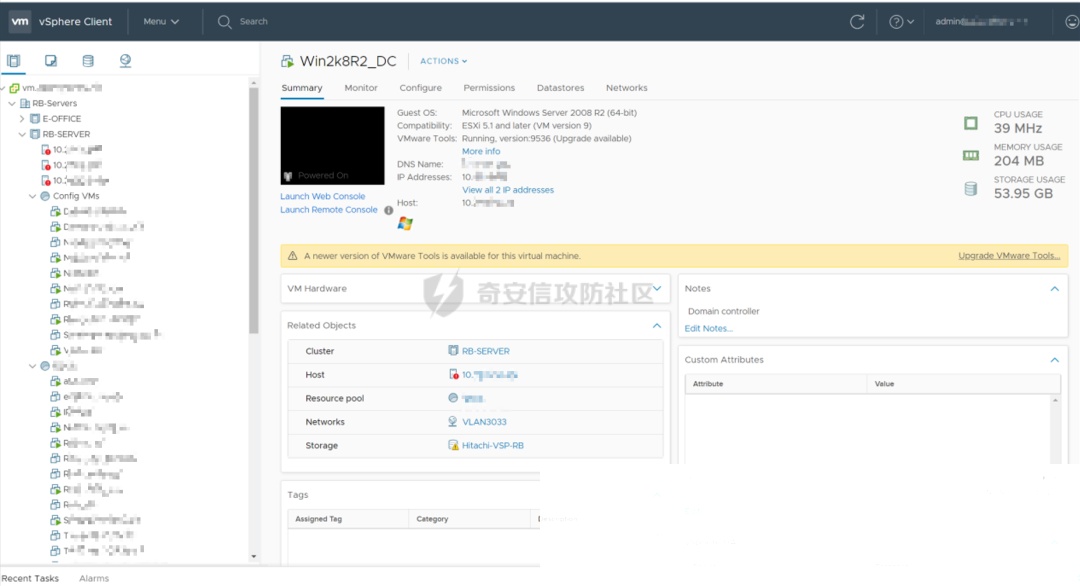
Task: Click the Remote Console info icon
Action: click(x=388, y=210)
